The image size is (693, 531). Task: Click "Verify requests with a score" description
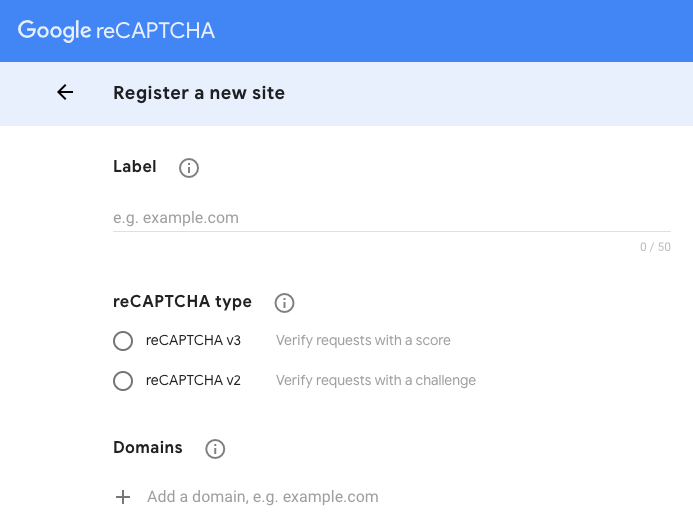click(x=363, y=340)
